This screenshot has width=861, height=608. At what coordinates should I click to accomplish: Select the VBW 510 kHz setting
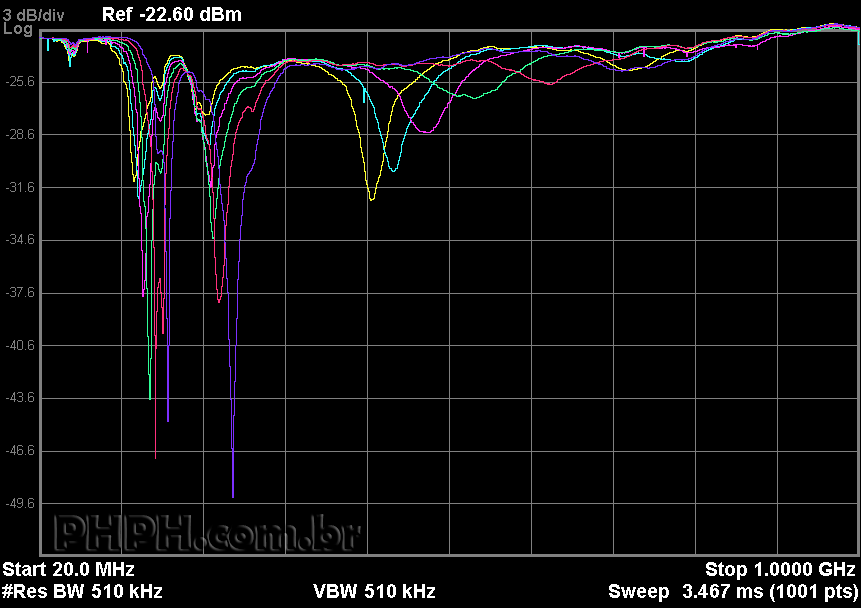[x=374, y=591]
